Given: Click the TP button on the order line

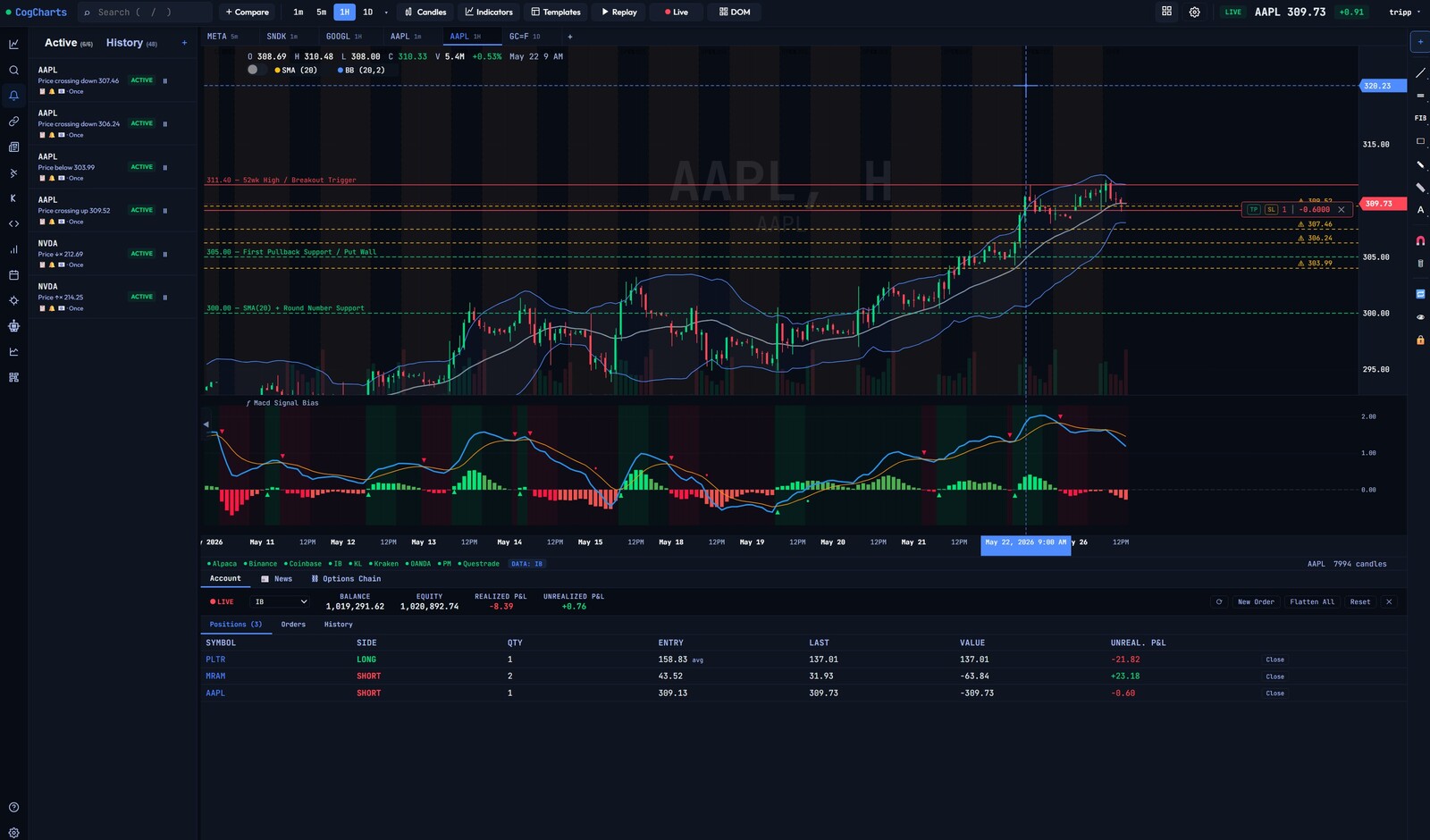Looking at the screenshot, I should [x=1253, y=209].
